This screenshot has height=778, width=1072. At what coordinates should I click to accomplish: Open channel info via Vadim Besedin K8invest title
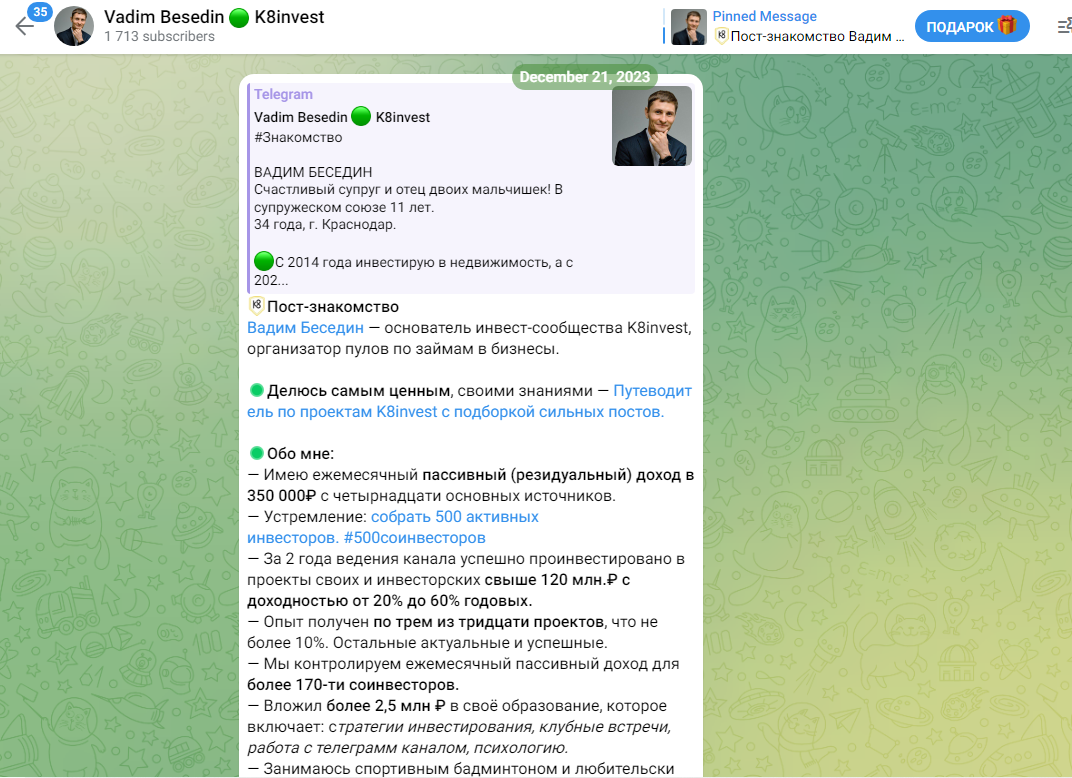click(x=214, y=17)
